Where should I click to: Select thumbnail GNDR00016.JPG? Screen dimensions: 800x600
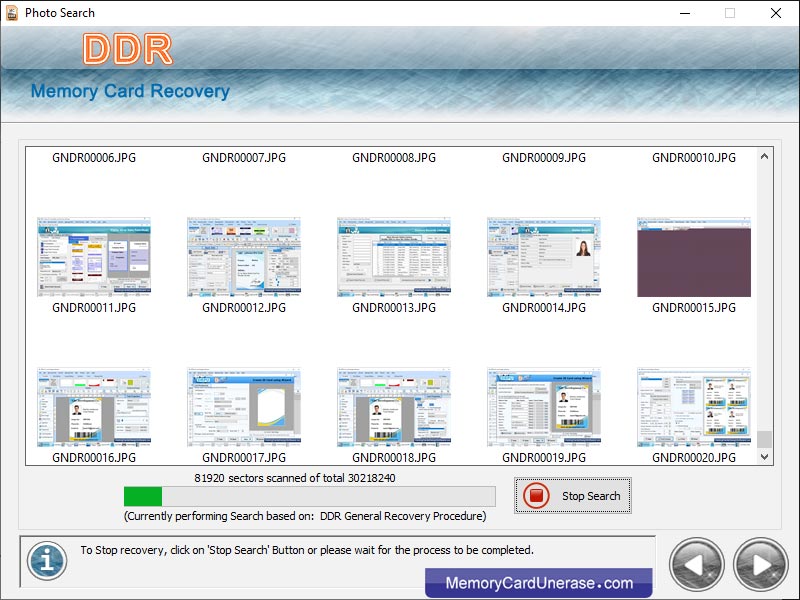94,407
